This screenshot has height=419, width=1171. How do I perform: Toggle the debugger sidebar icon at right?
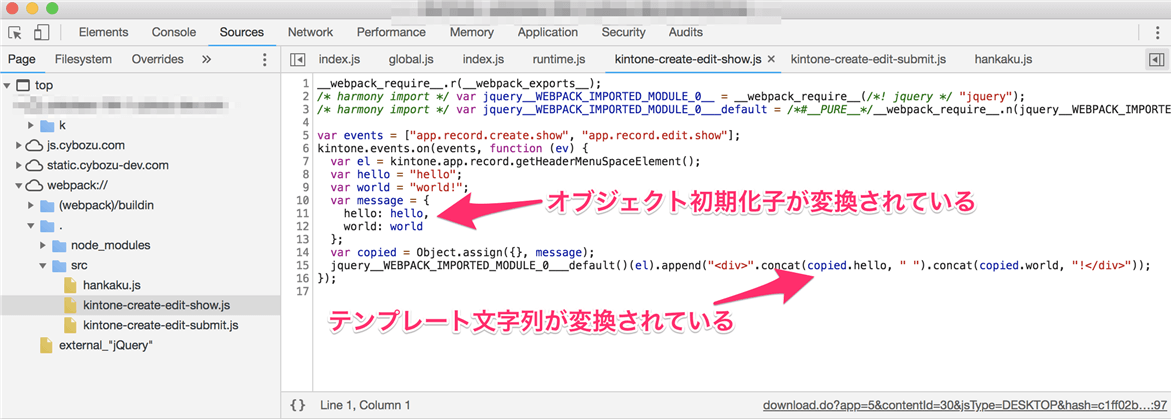point(1157,59)
